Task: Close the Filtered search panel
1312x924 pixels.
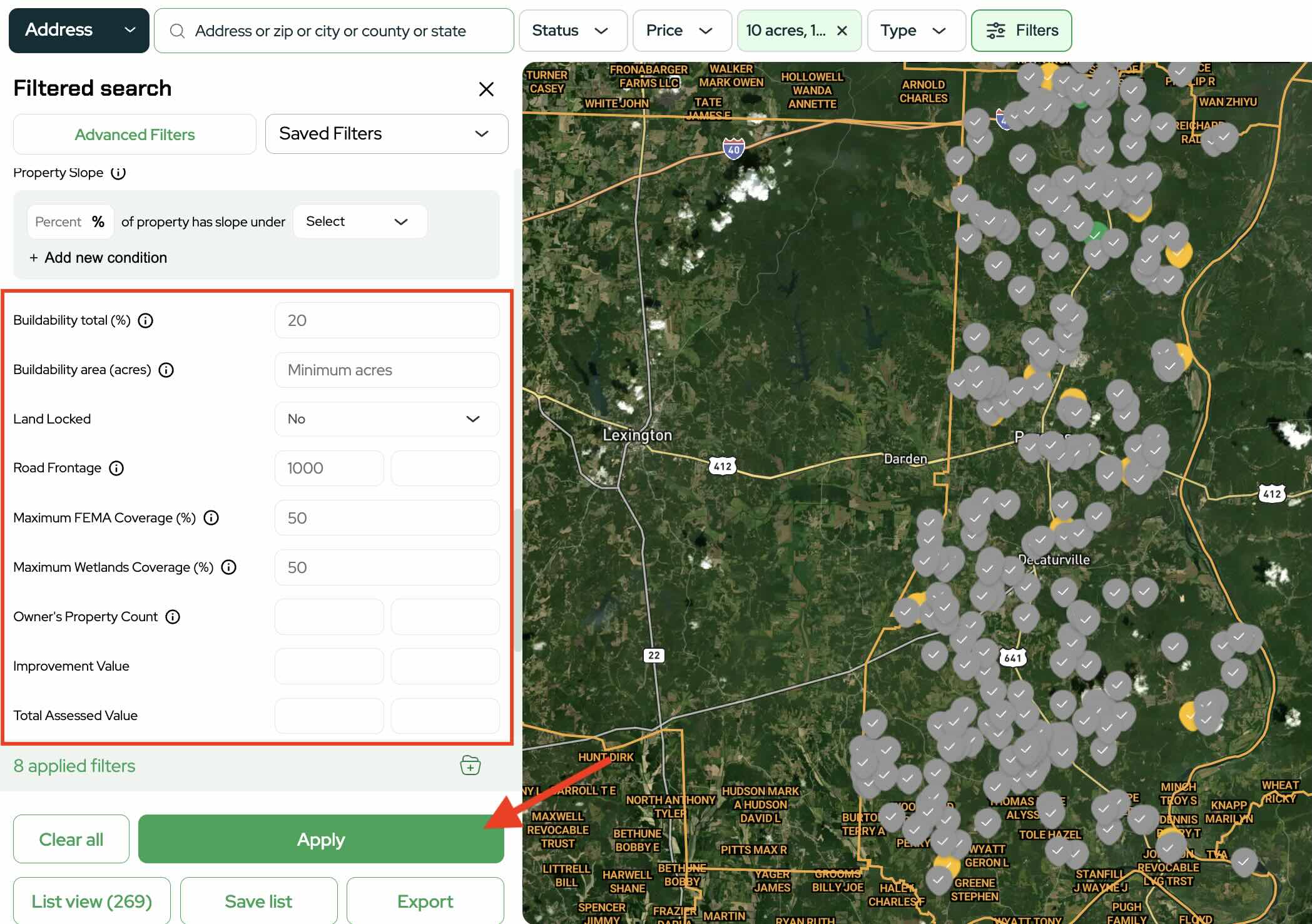Action: pos(486,89)
